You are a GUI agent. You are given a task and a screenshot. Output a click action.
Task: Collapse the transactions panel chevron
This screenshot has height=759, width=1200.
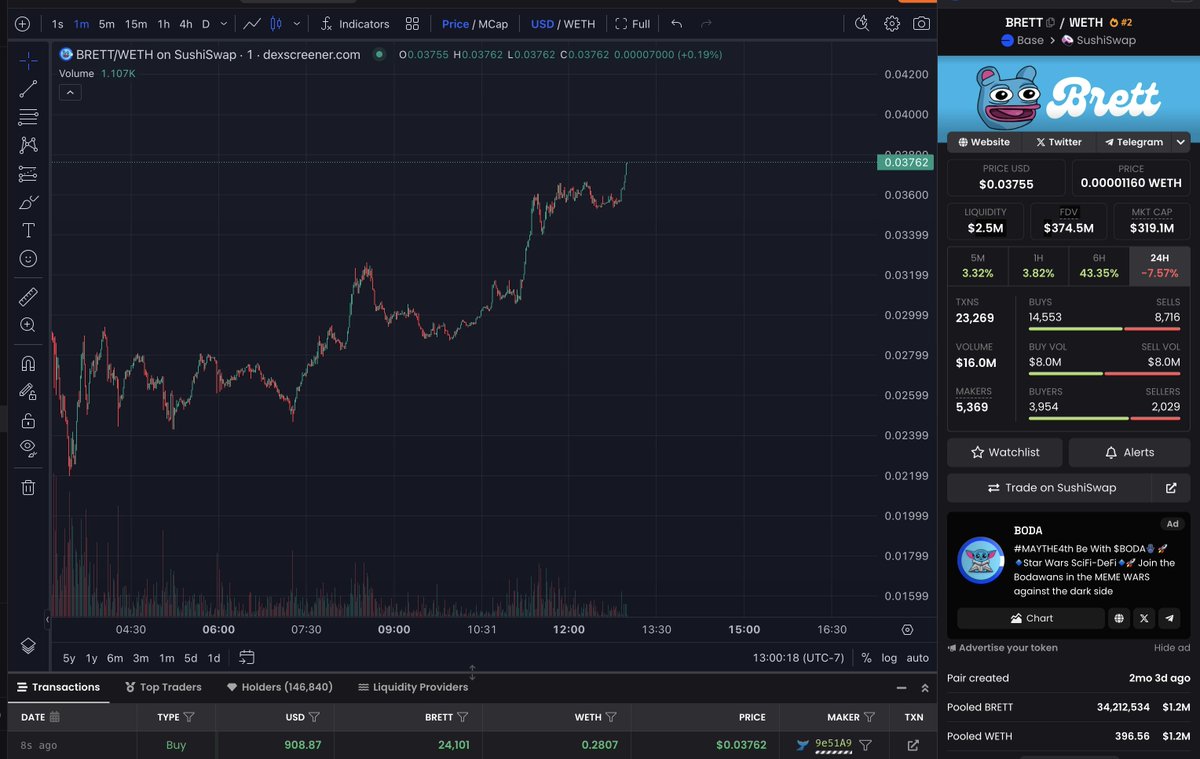click(926, 687)
